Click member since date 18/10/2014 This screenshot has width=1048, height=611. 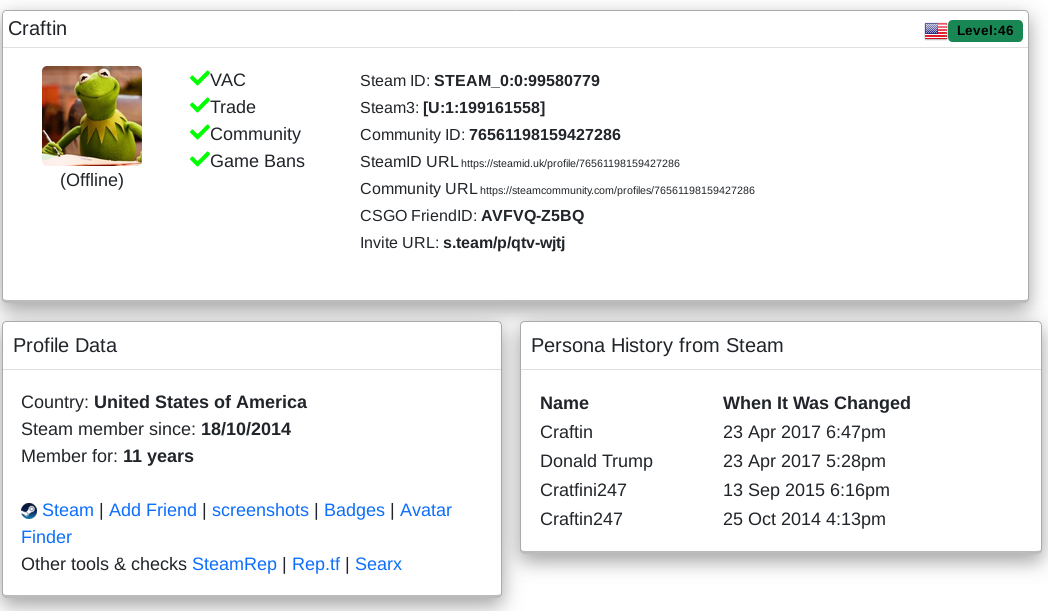[246, 429]
